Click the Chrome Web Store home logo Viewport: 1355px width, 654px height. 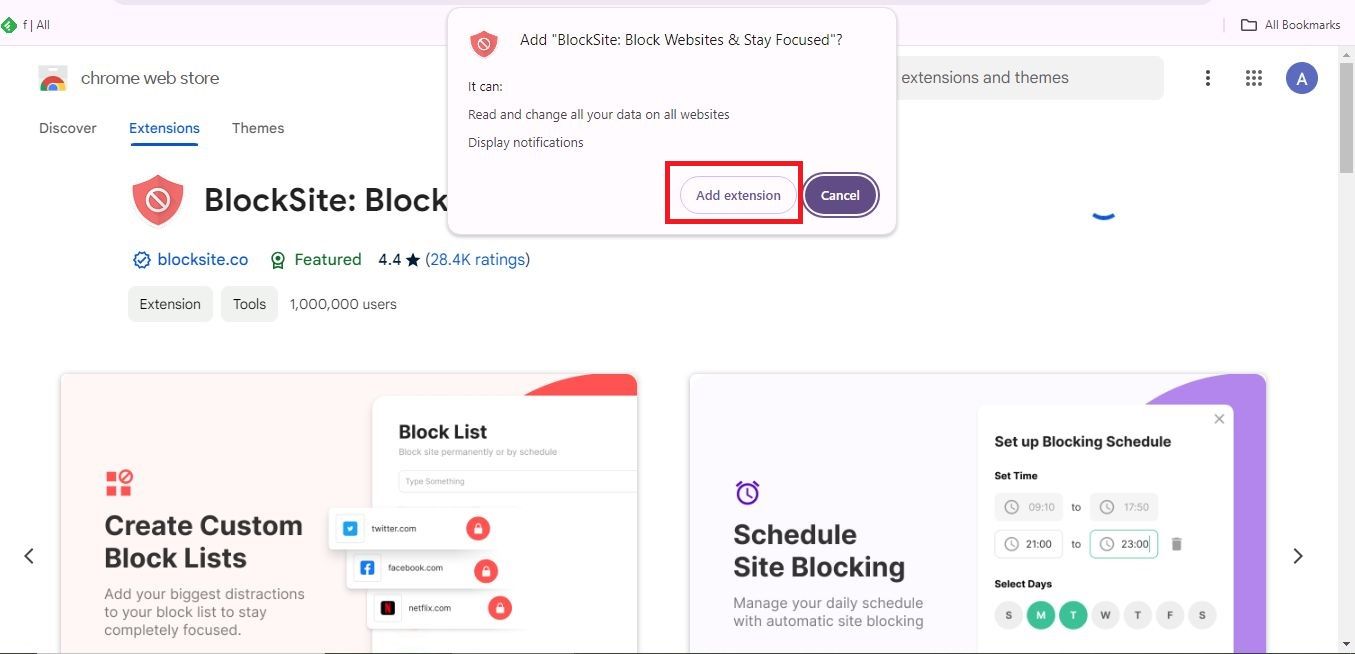coord(52,77)
